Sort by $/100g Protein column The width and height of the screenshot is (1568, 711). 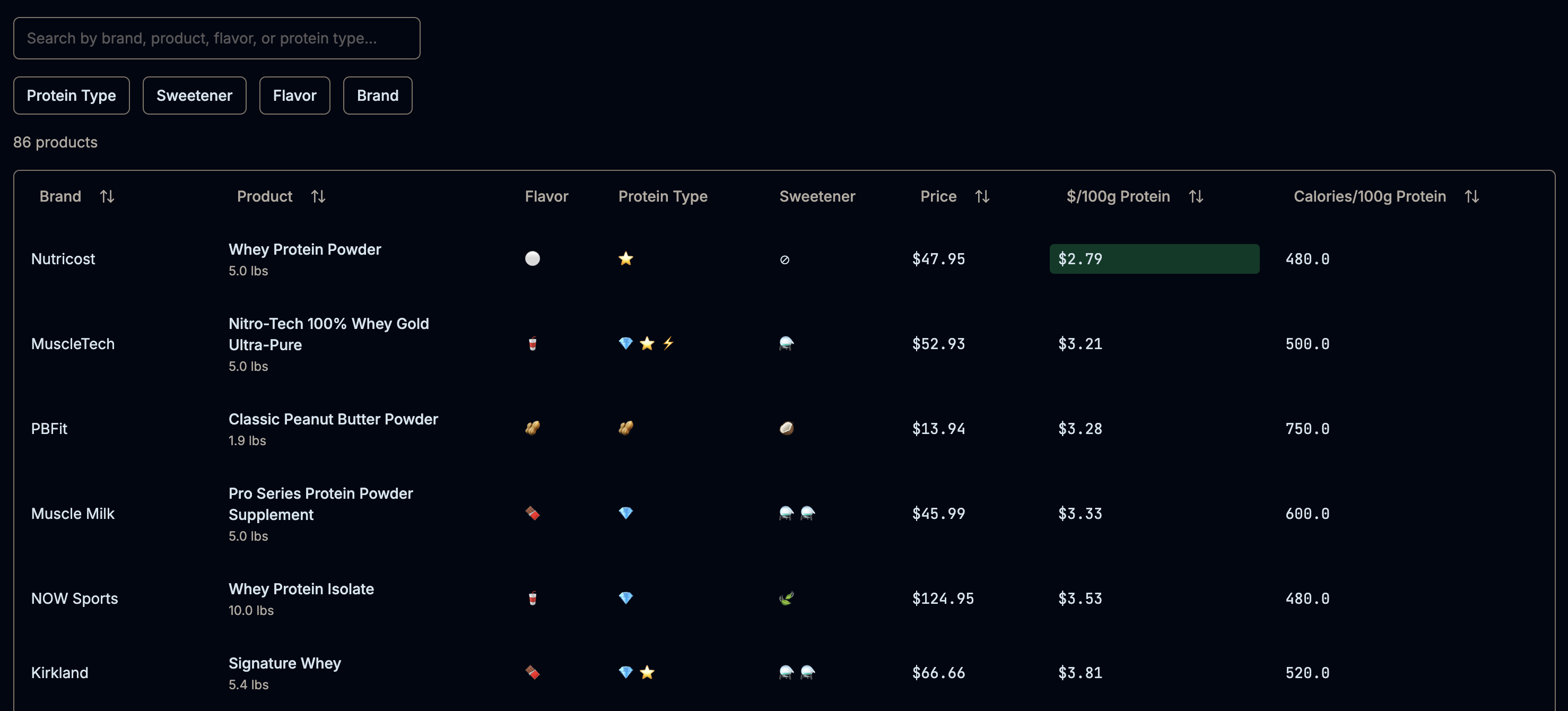1196,196
